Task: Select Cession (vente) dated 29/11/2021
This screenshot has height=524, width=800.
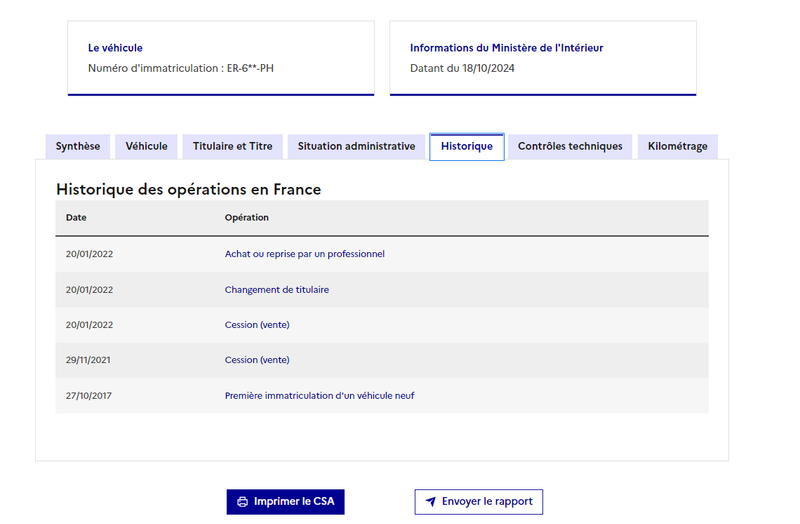Action: click(257, 360)
